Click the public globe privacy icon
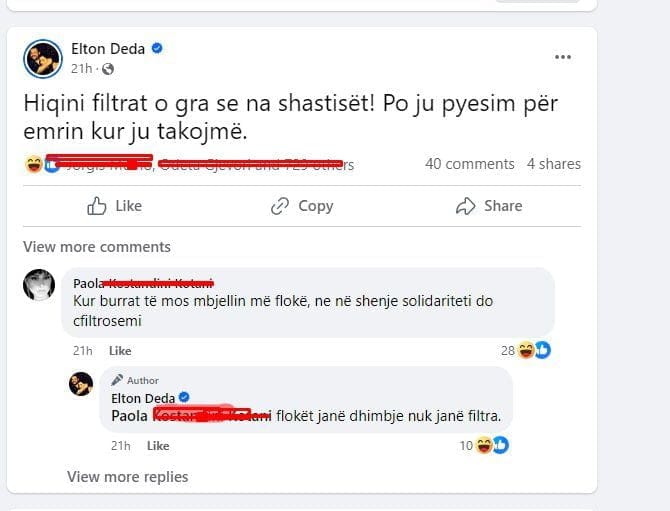Screen dimensions: 670x511 point(108,68)
